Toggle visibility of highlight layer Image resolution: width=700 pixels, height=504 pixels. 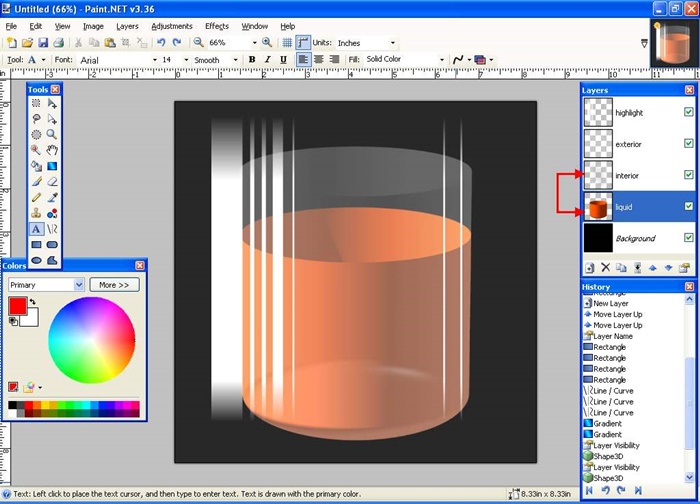click(688, 112)
